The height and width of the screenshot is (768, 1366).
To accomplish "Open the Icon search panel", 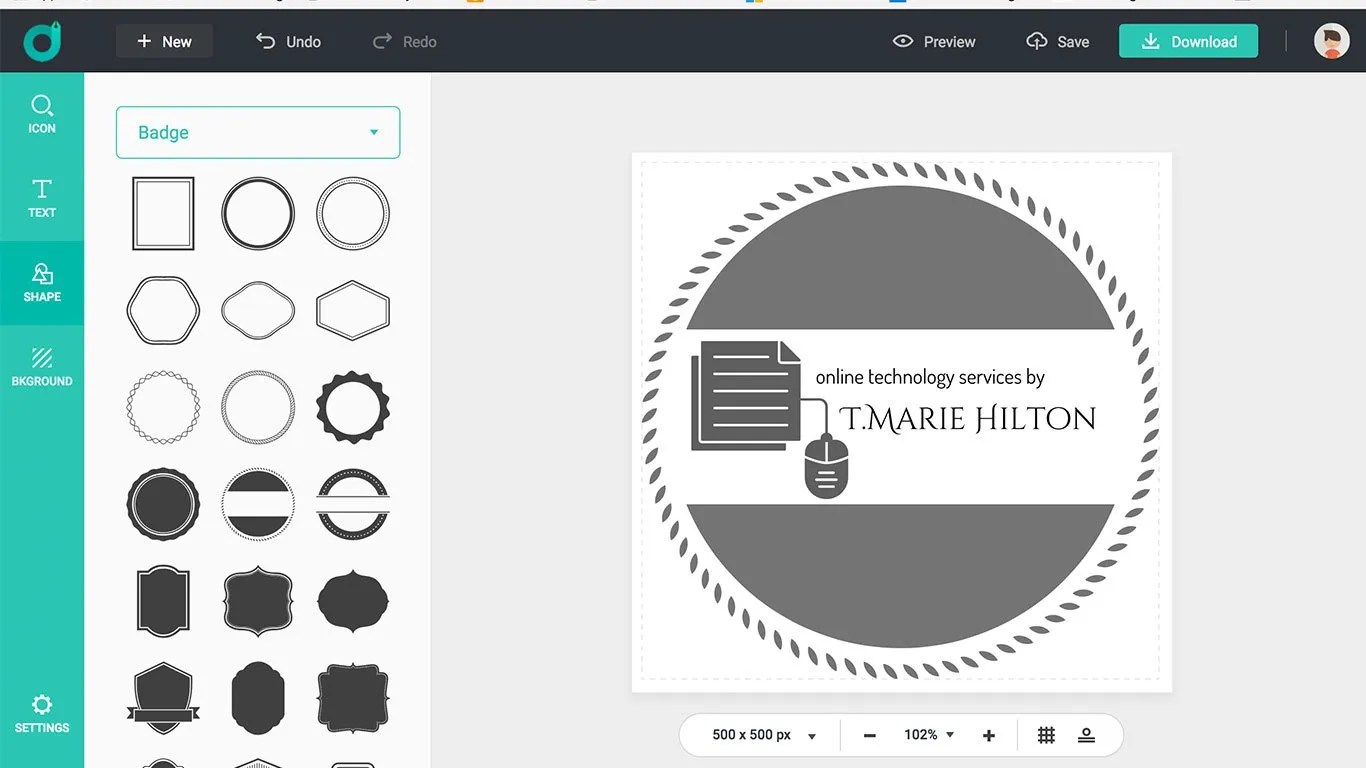I will click(x=42, y=114).
